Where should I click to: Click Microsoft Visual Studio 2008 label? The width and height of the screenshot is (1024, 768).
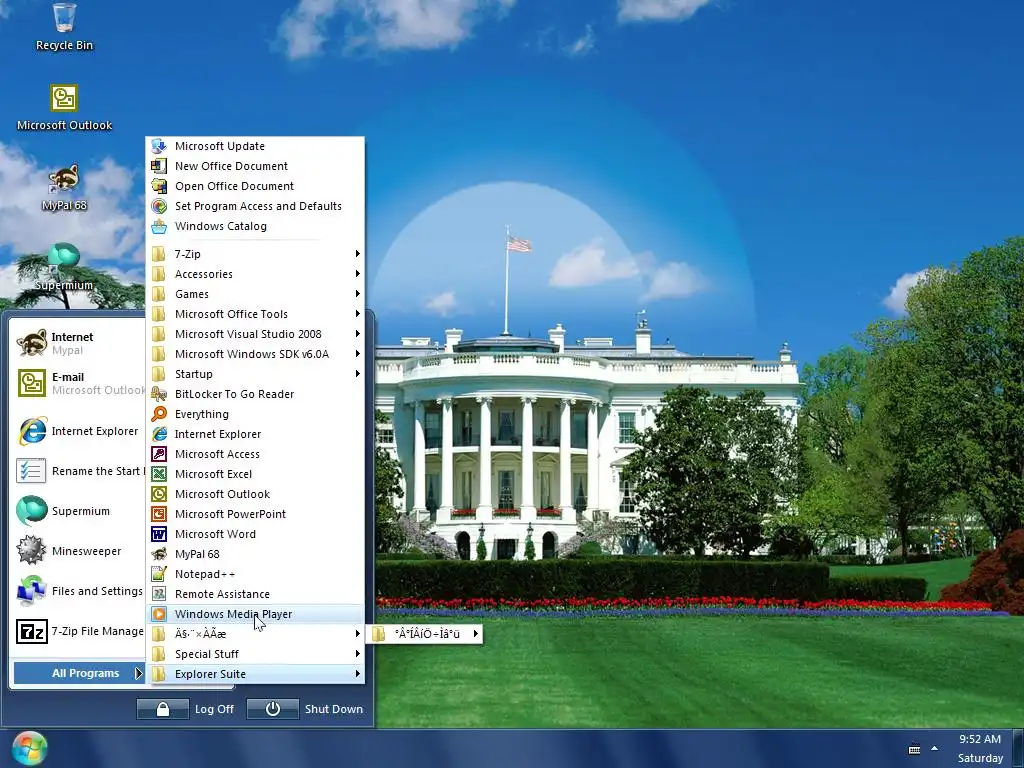pos(248,334)
